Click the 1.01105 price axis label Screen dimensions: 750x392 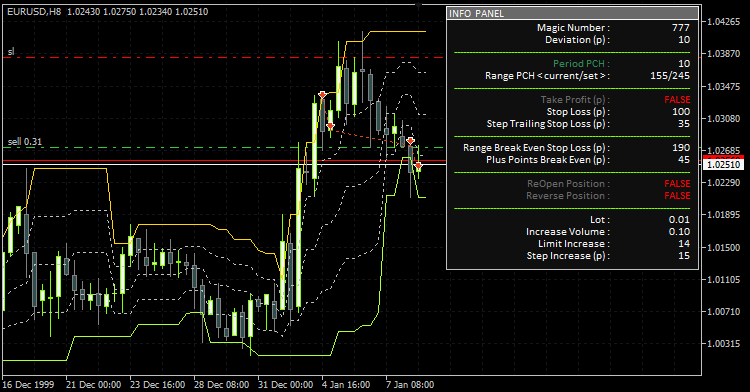pyautogui.click(x=724, y=279)
